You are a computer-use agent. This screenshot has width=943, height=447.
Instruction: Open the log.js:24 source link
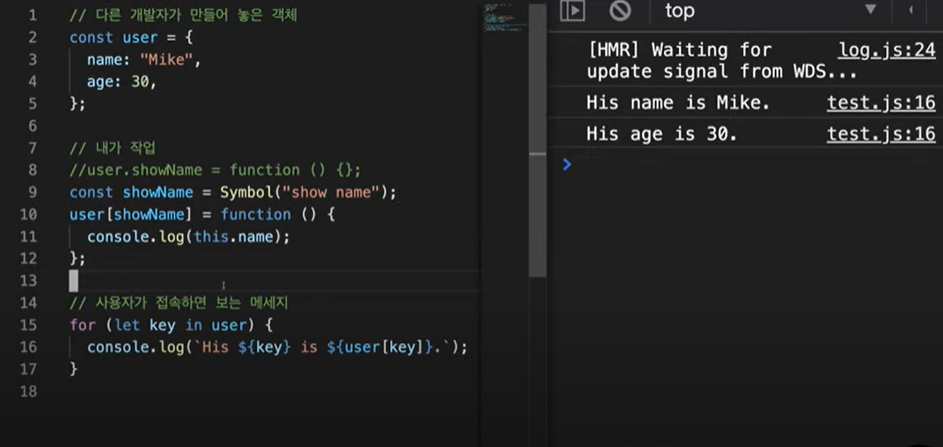(887, 50)
